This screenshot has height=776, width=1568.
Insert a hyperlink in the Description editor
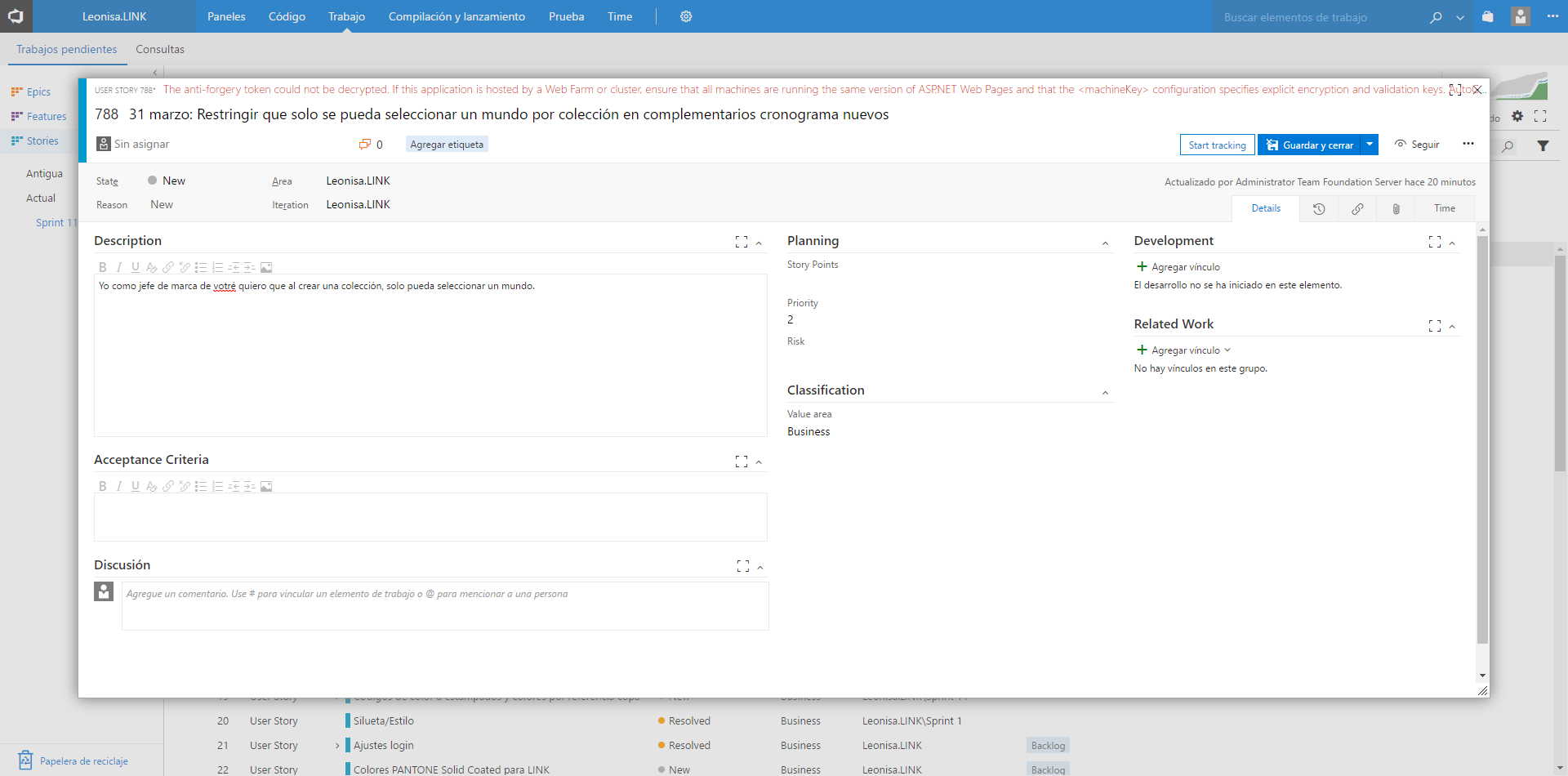[x=168, y=267]
